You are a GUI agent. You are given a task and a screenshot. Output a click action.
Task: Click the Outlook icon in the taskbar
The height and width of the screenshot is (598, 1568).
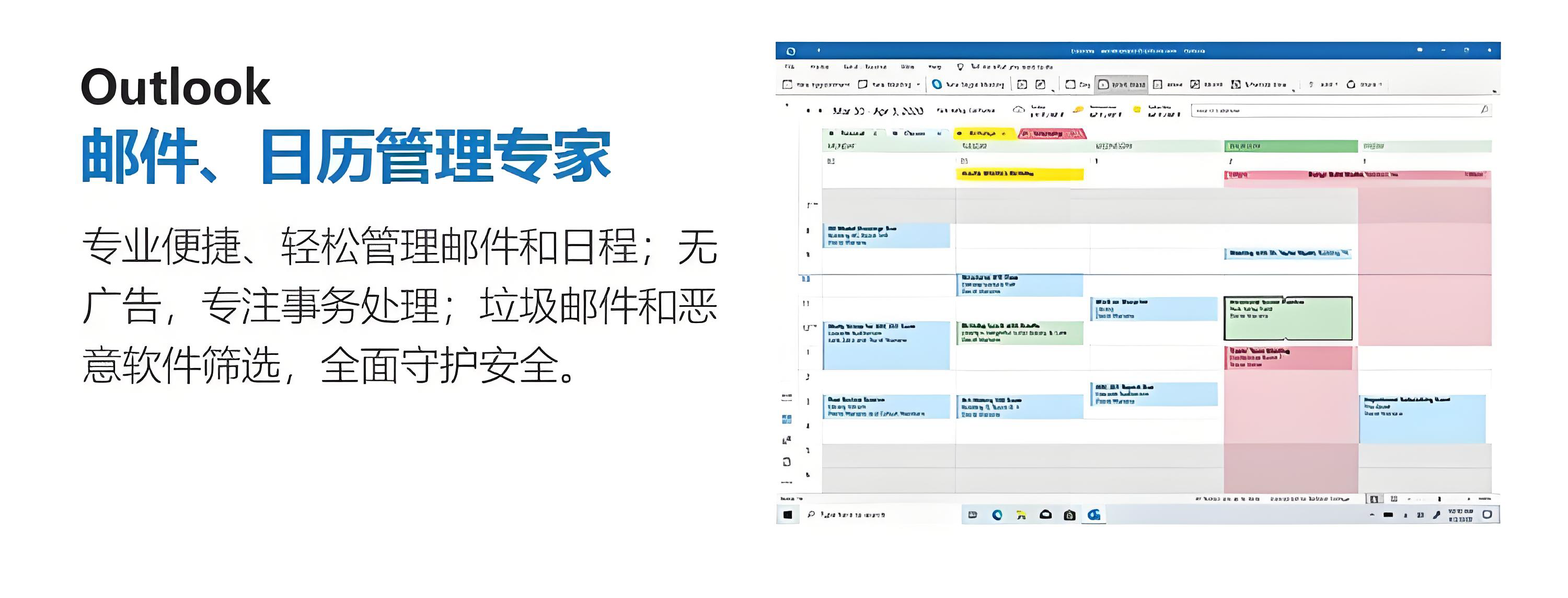[x=1094, y=515]
